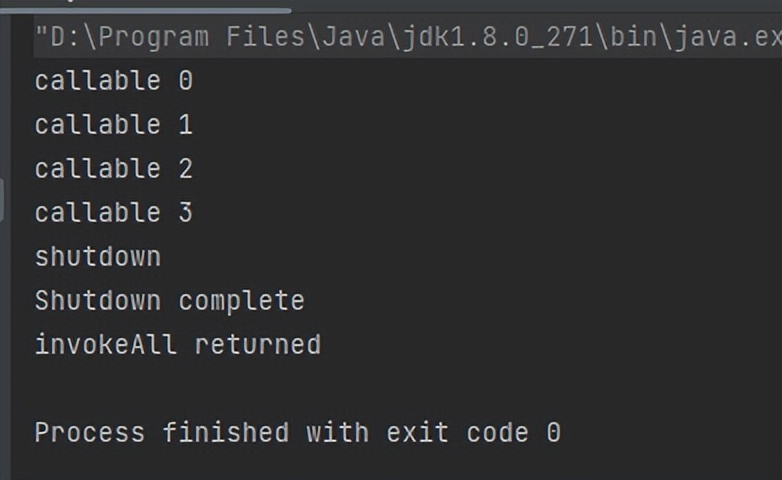
Task: Click the drive letter "D:" in the path
Action: pos(60,38)
